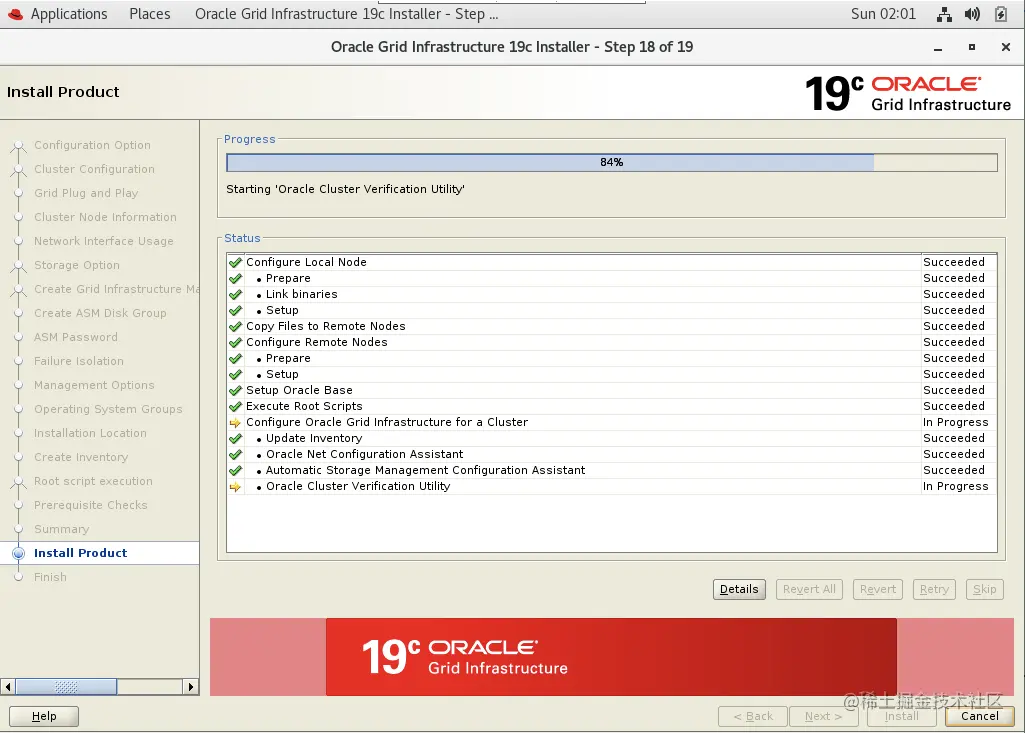This screenshot has height=733, width=1025.
Task: Click the Copy Files to Remote Nodes row
Action: click(x=611, y=326)
